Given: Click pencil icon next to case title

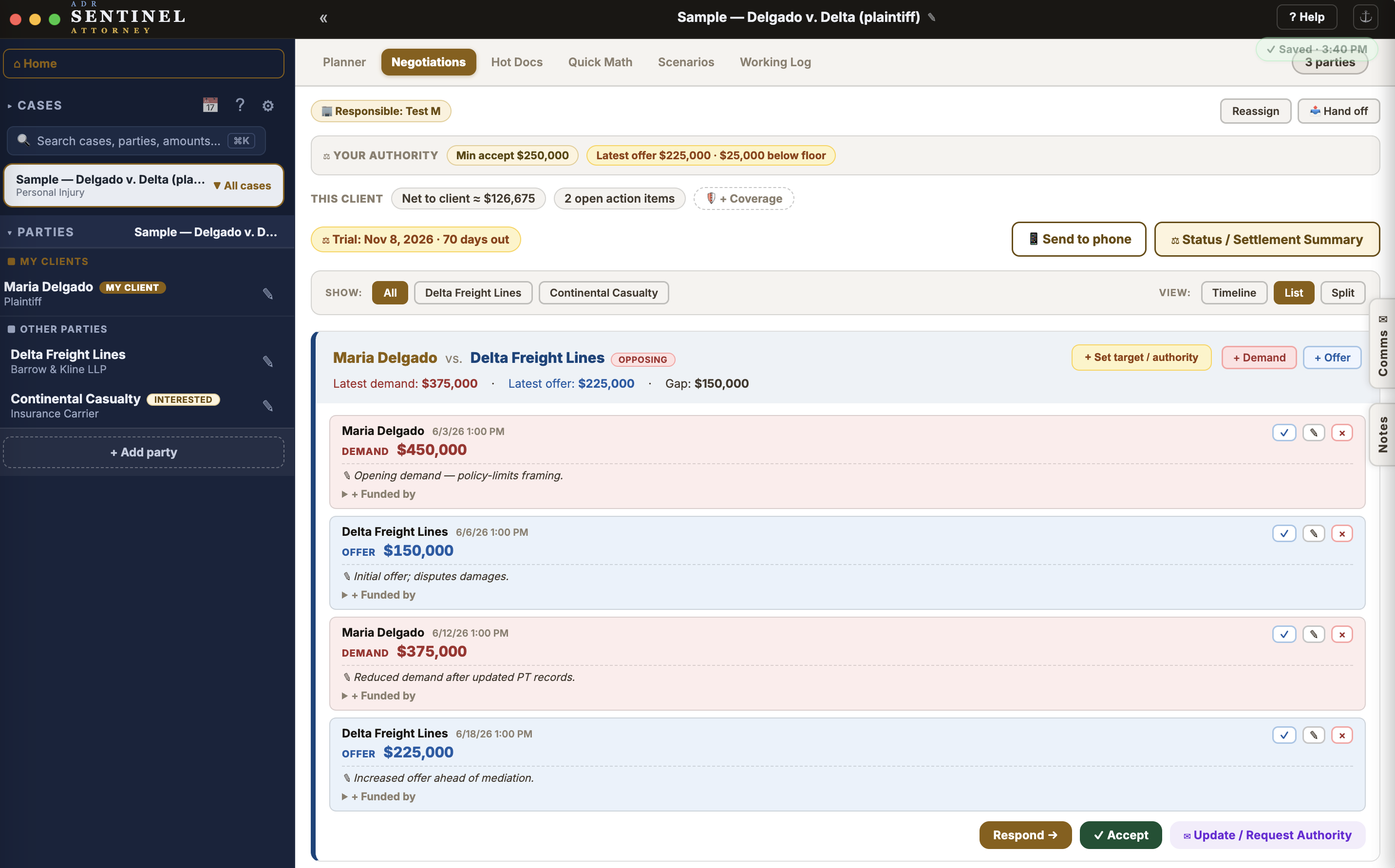Looking at the screenshot, I should (x=932, y=17).
